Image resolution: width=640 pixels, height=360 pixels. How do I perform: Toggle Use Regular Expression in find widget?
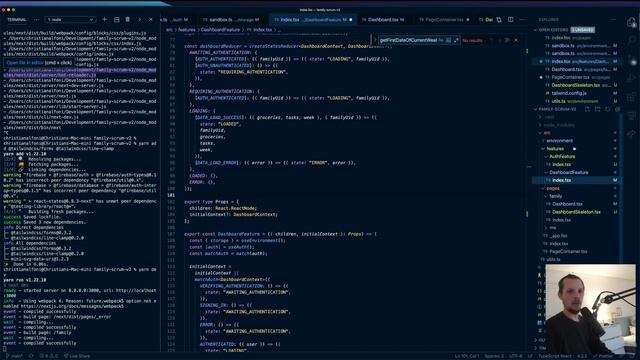click(456, 40)
